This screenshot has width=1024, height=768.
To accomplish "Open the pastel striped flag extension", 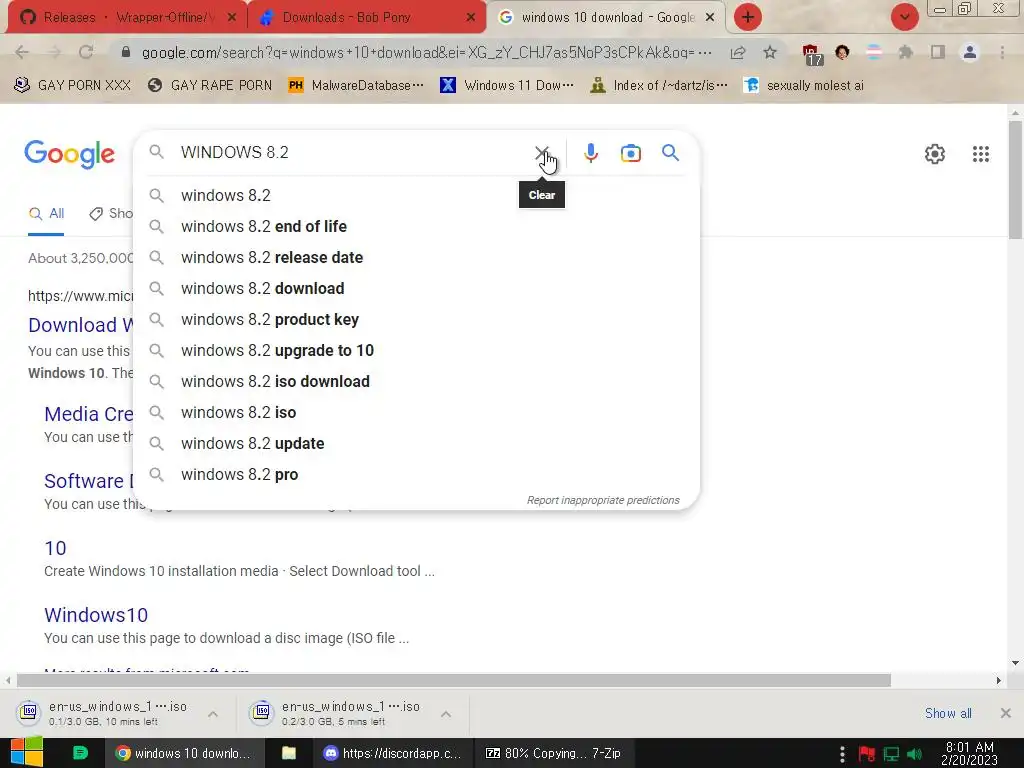I will (874, 52).
